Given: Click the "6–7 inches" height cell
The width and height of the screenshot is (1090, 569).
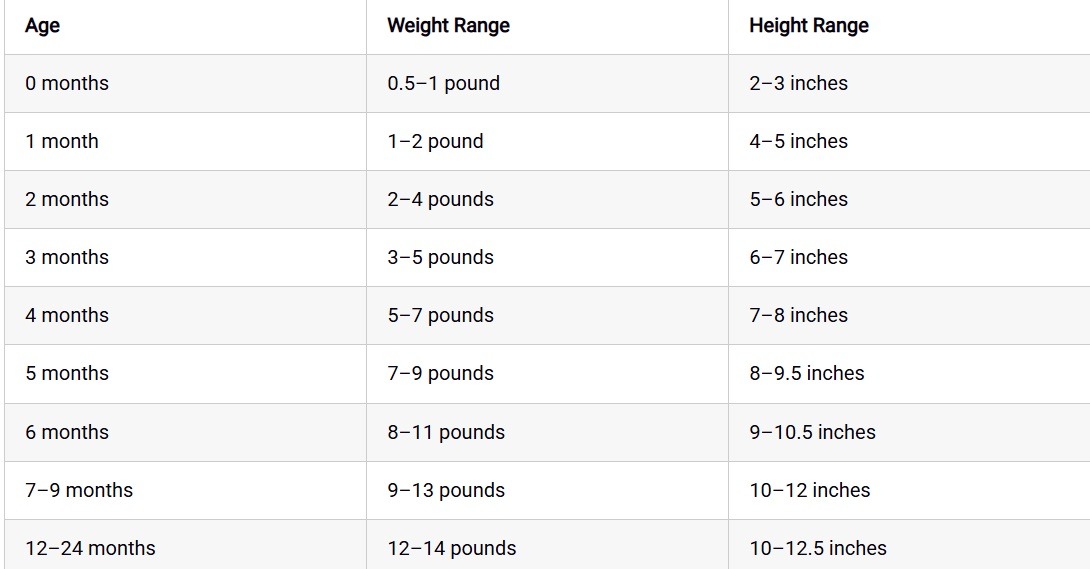Looking at the screenshot, I should tap(798, 258).
